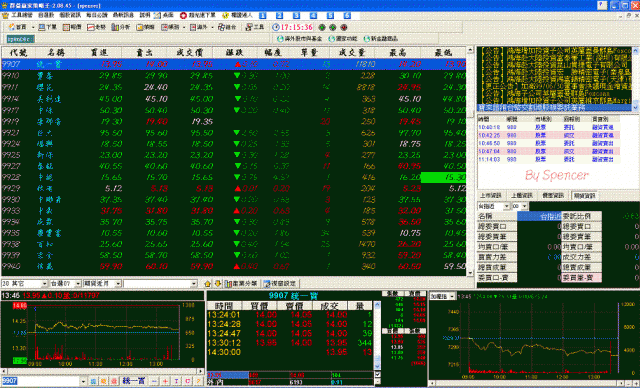This screenshot has height=388, width=640.
Task: Expand the futures index name dropdown in right panel
Action: pyautogui.click(x=506, y=206)
